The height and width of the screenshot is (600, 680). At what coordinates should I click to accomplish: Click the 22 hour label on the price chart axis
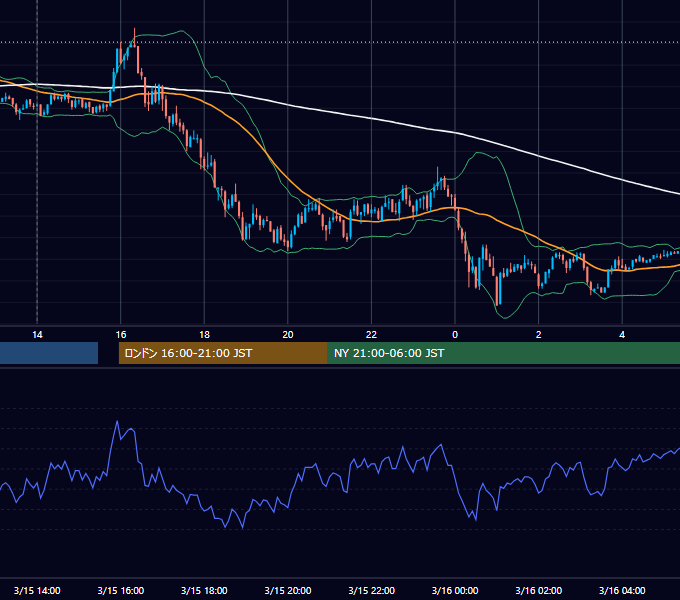[371, 335]
